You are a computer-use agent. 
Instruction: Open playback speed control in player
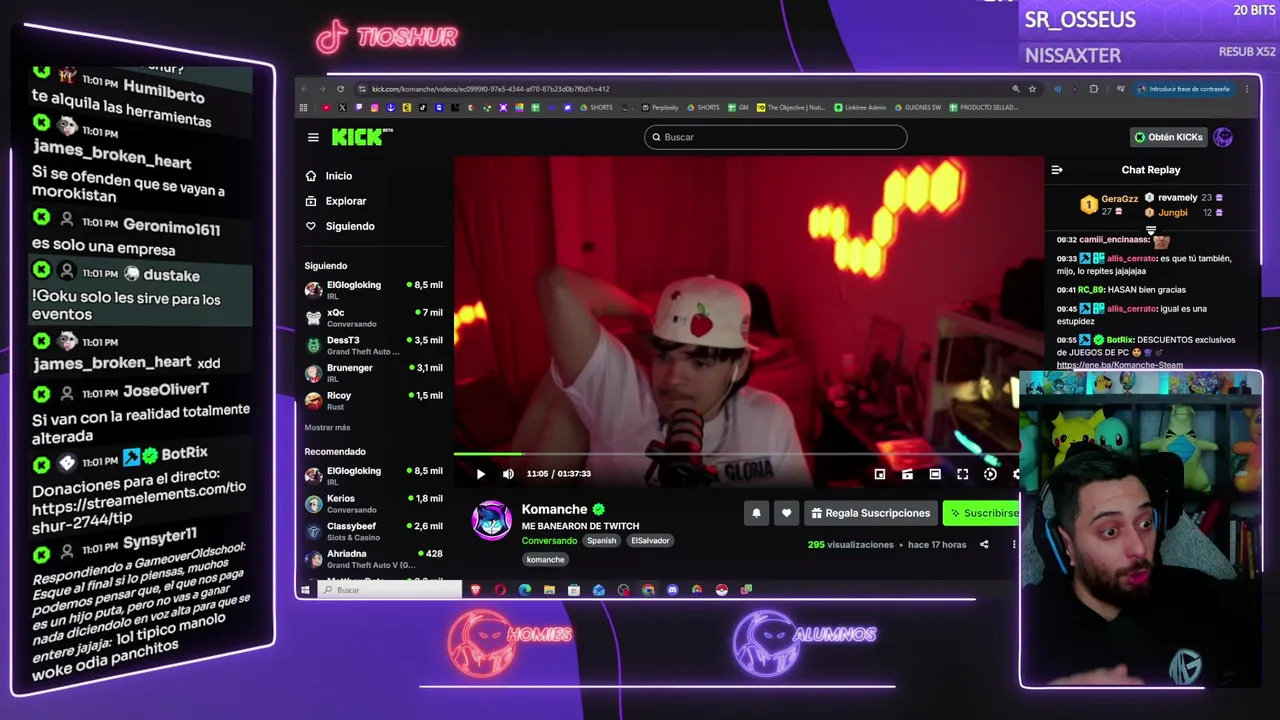pyautogui.click(x=990, y=474)
